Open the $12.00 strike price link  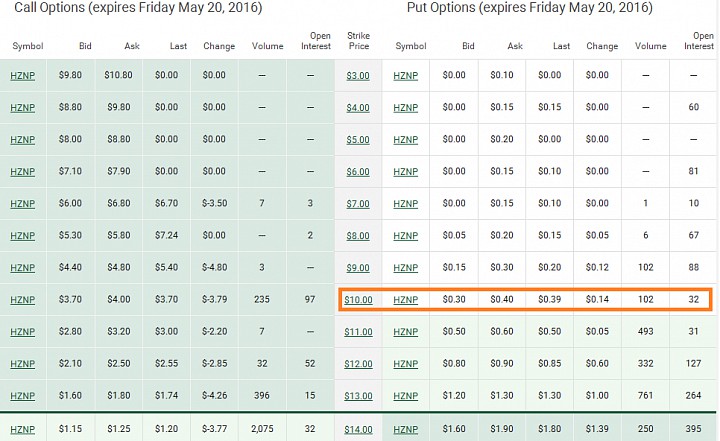[358, 364]
